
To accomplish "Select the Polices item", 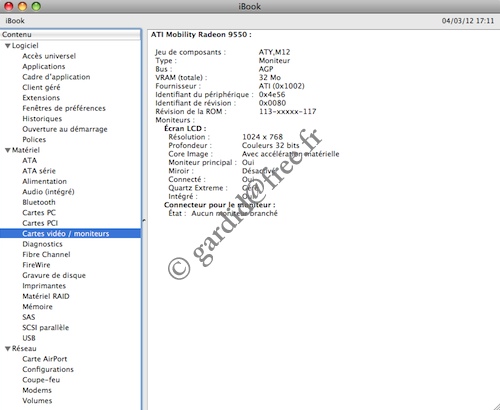I will (34, 140).
